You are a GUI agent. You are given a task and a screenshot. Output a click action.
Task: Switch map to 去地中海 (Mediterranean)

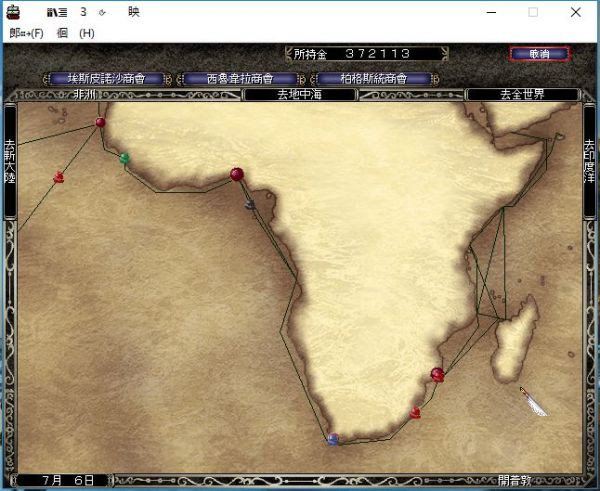click(x=300, y=95)
